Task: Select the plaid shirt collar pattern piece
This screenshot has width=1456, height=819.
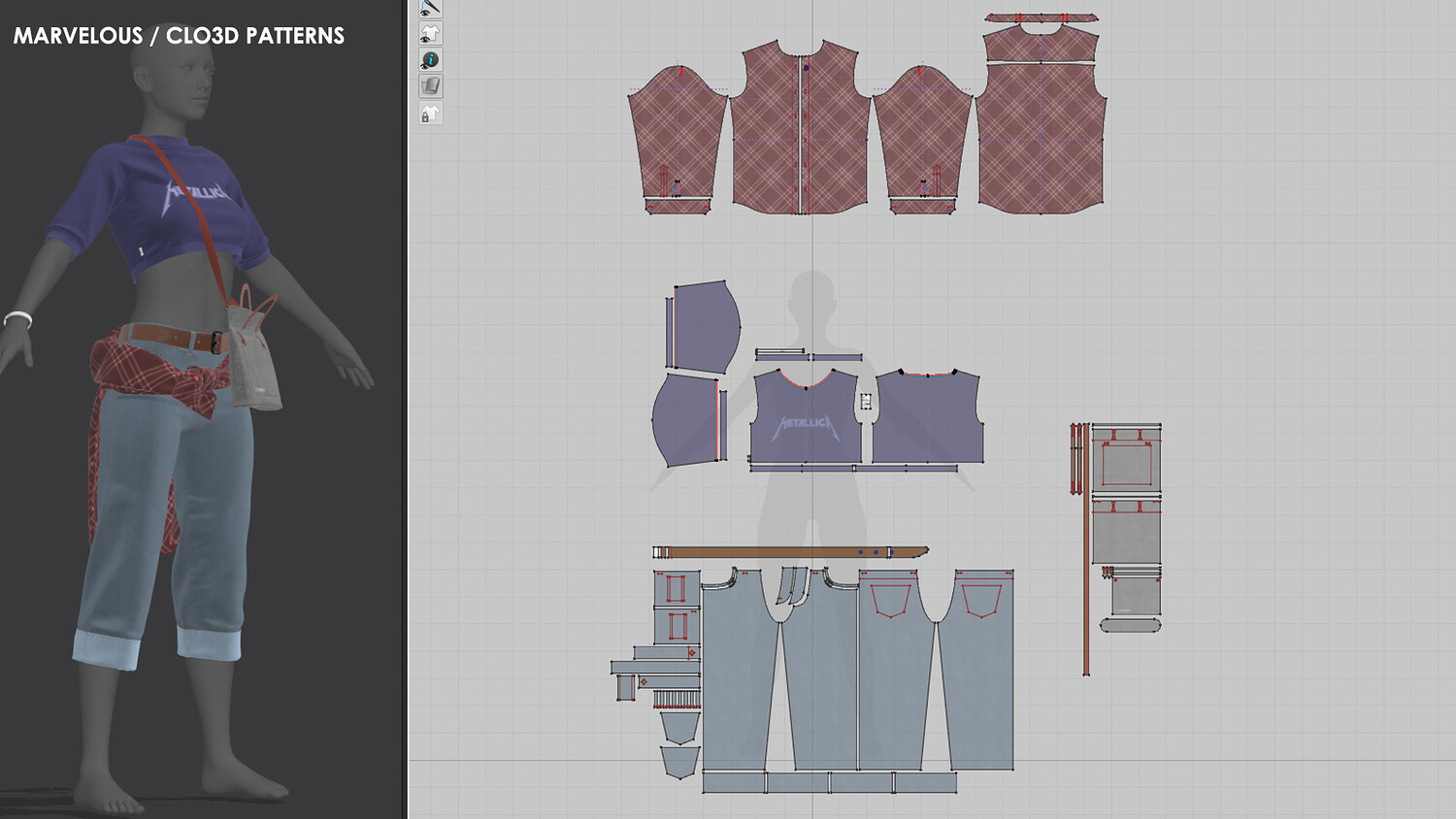Action: click(x=1041, y=17)
